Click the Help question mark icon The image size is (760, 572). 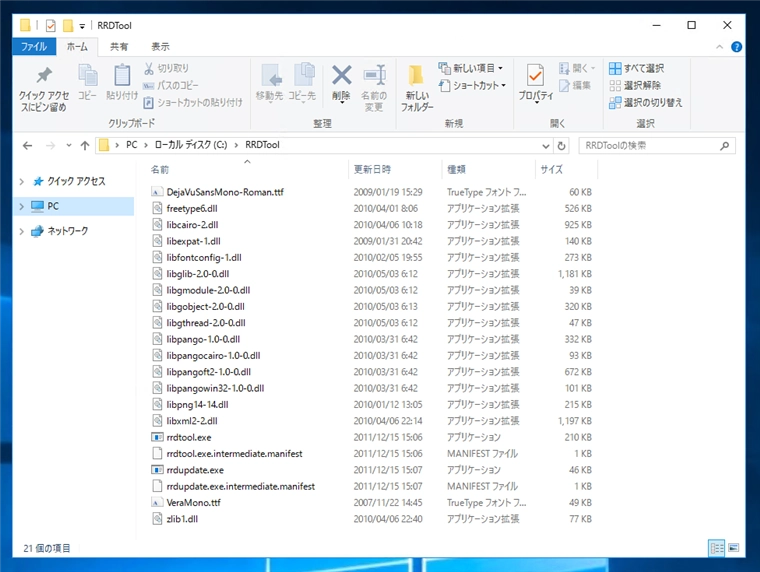tap(736, 47)
